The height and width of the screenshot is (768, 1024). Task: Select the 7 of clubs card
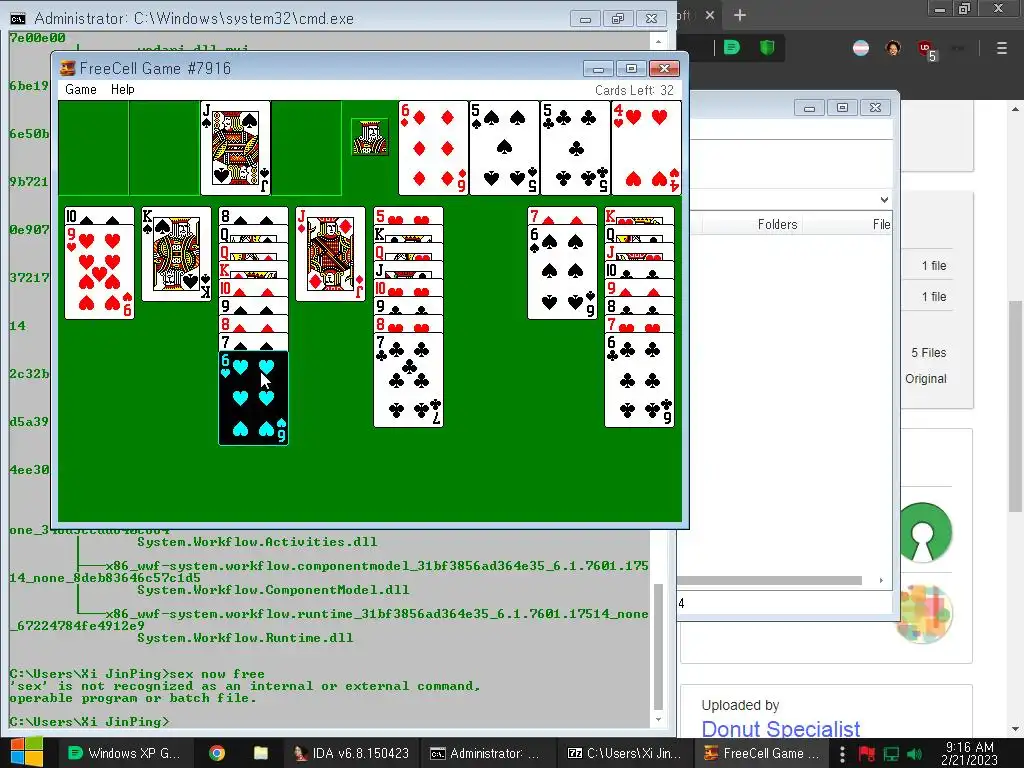(x=408, y=380)
